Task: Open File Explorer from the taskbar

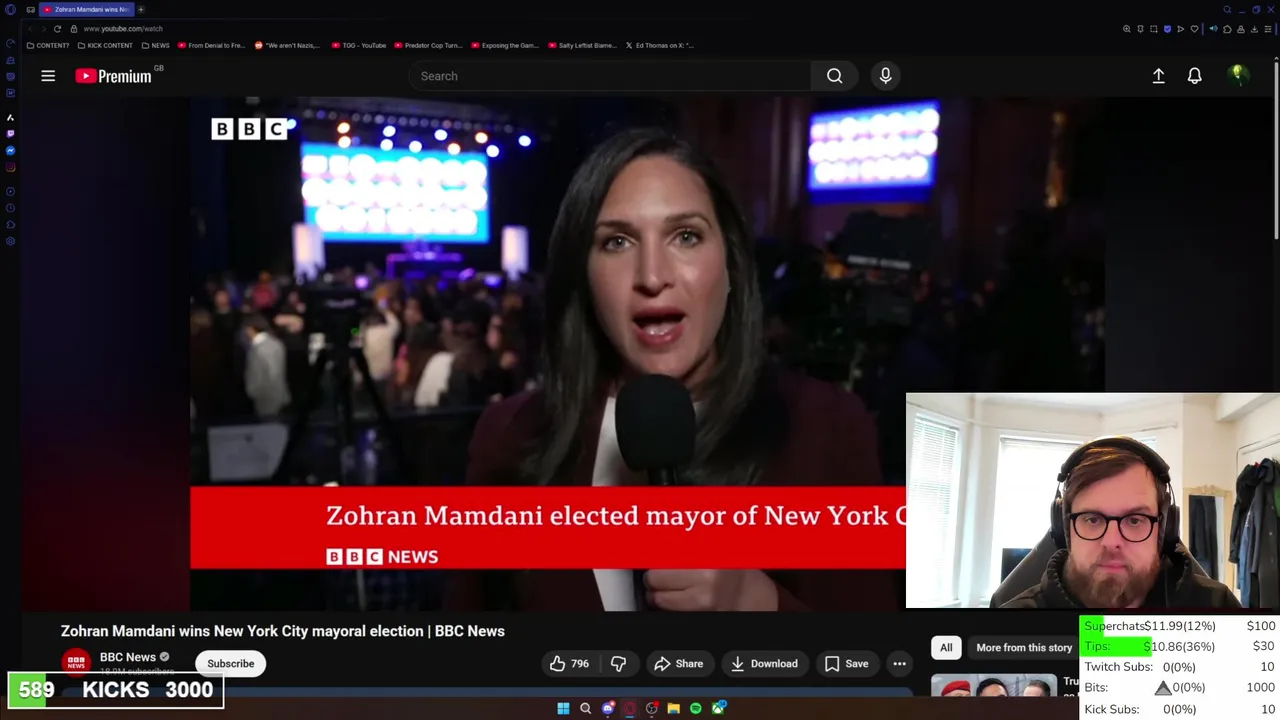Action: [673, 709]
